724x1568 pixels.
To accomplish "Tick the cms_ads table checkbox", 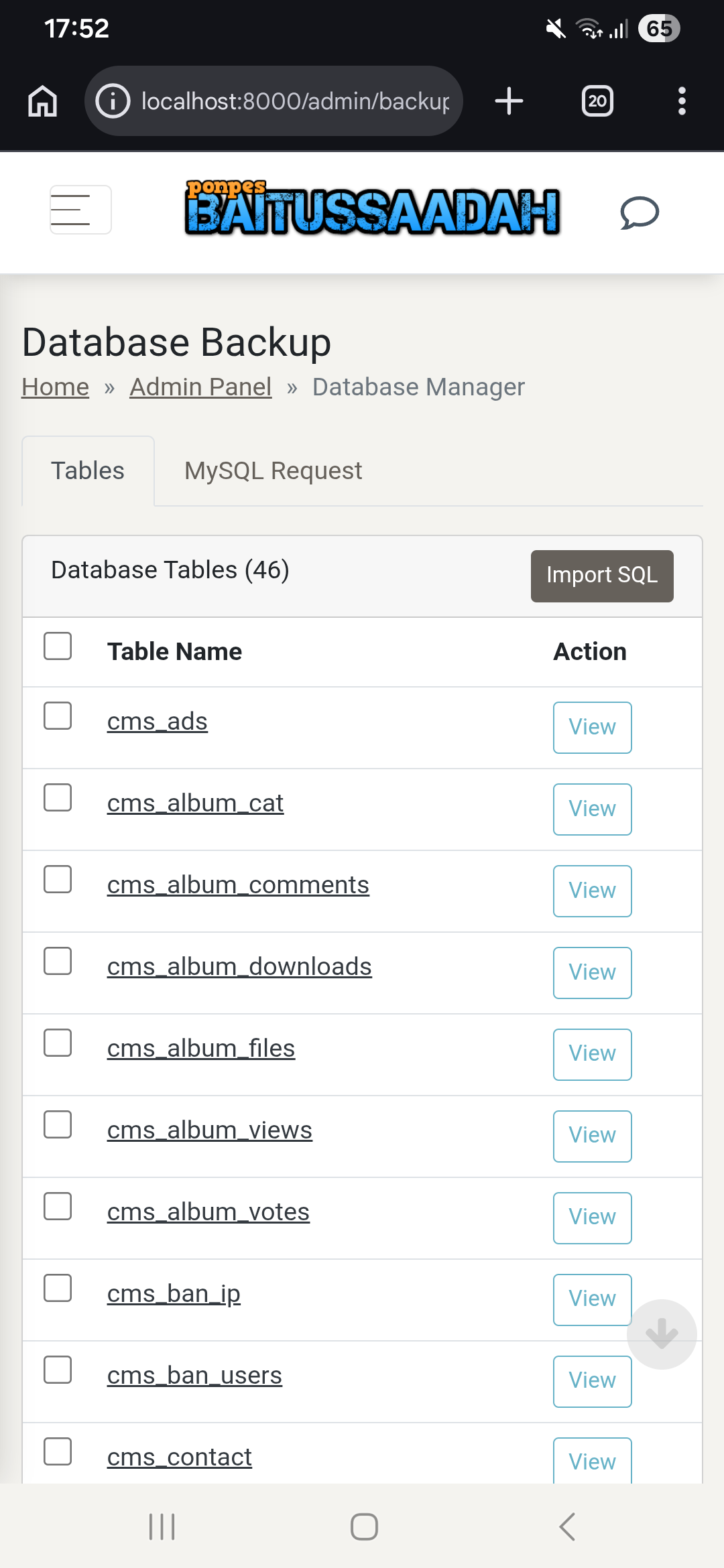I will pyautogui.click(x=58, y=716).
